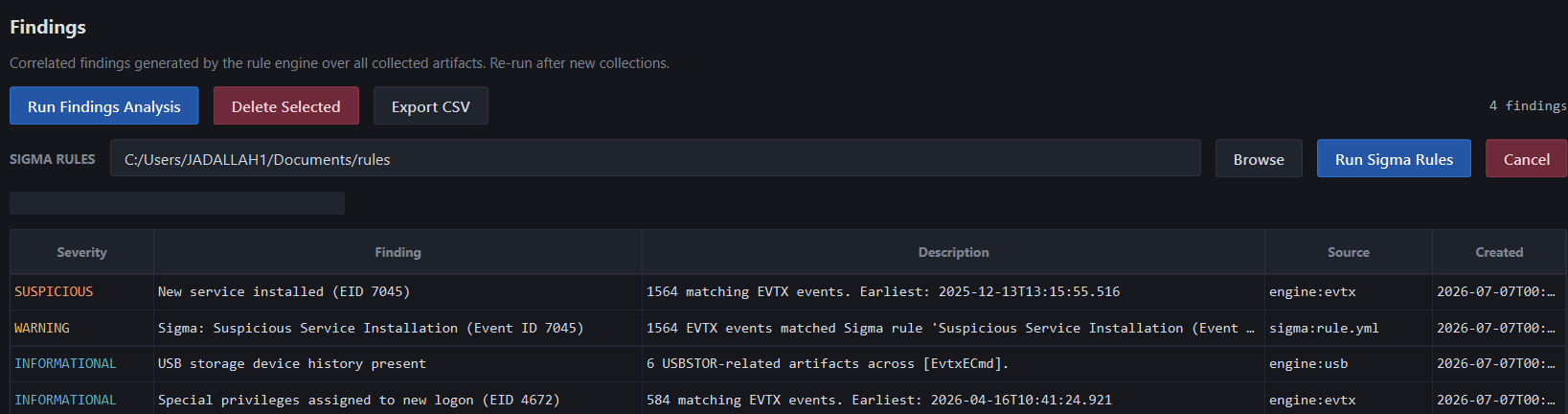Click the Sigma rules progress bar
This screenshot has width=1568, height=414.
(x=177, y=203)
